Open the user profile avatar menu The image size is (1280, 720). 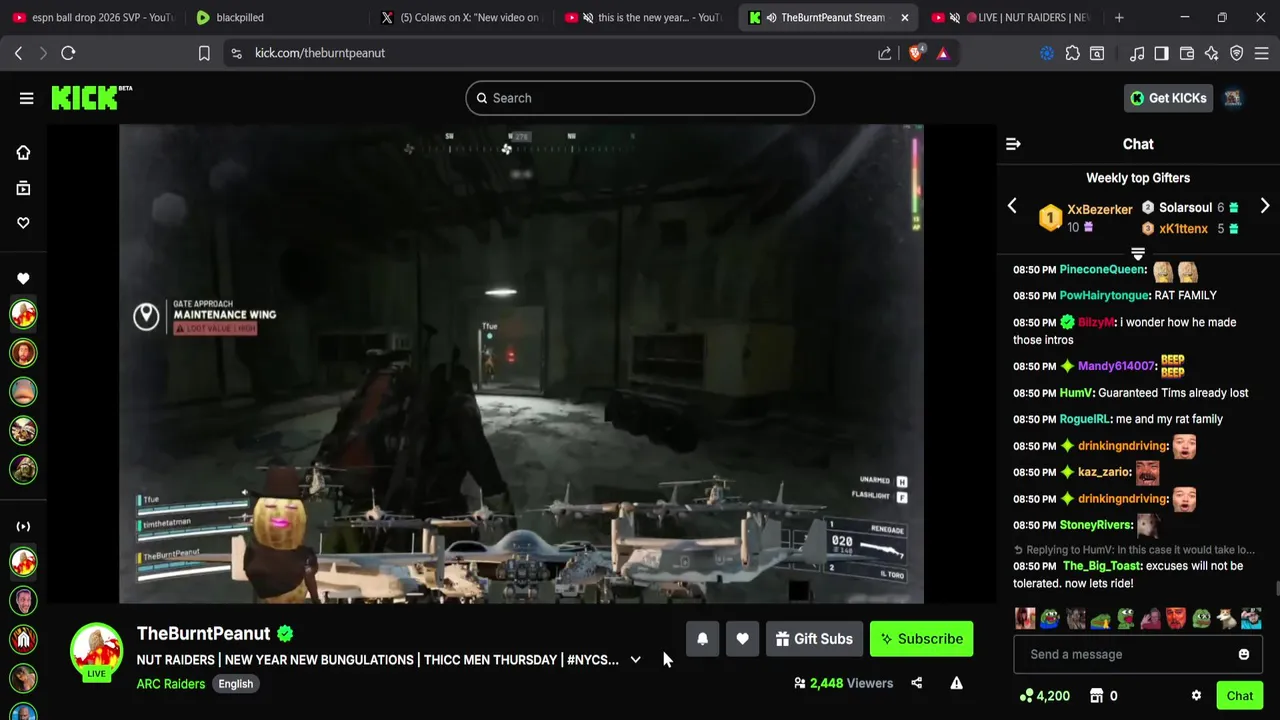[x=1233, y=98]
